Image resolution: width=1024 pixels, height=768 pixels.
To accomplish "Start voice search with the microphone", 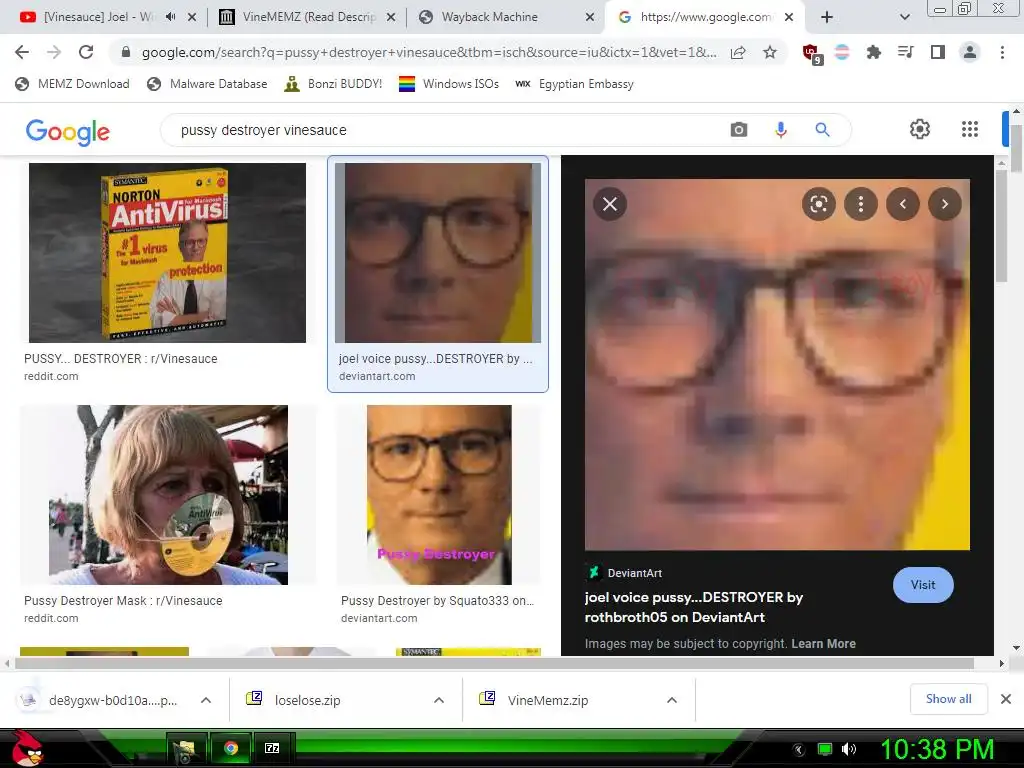I will [x=780, y=130].
